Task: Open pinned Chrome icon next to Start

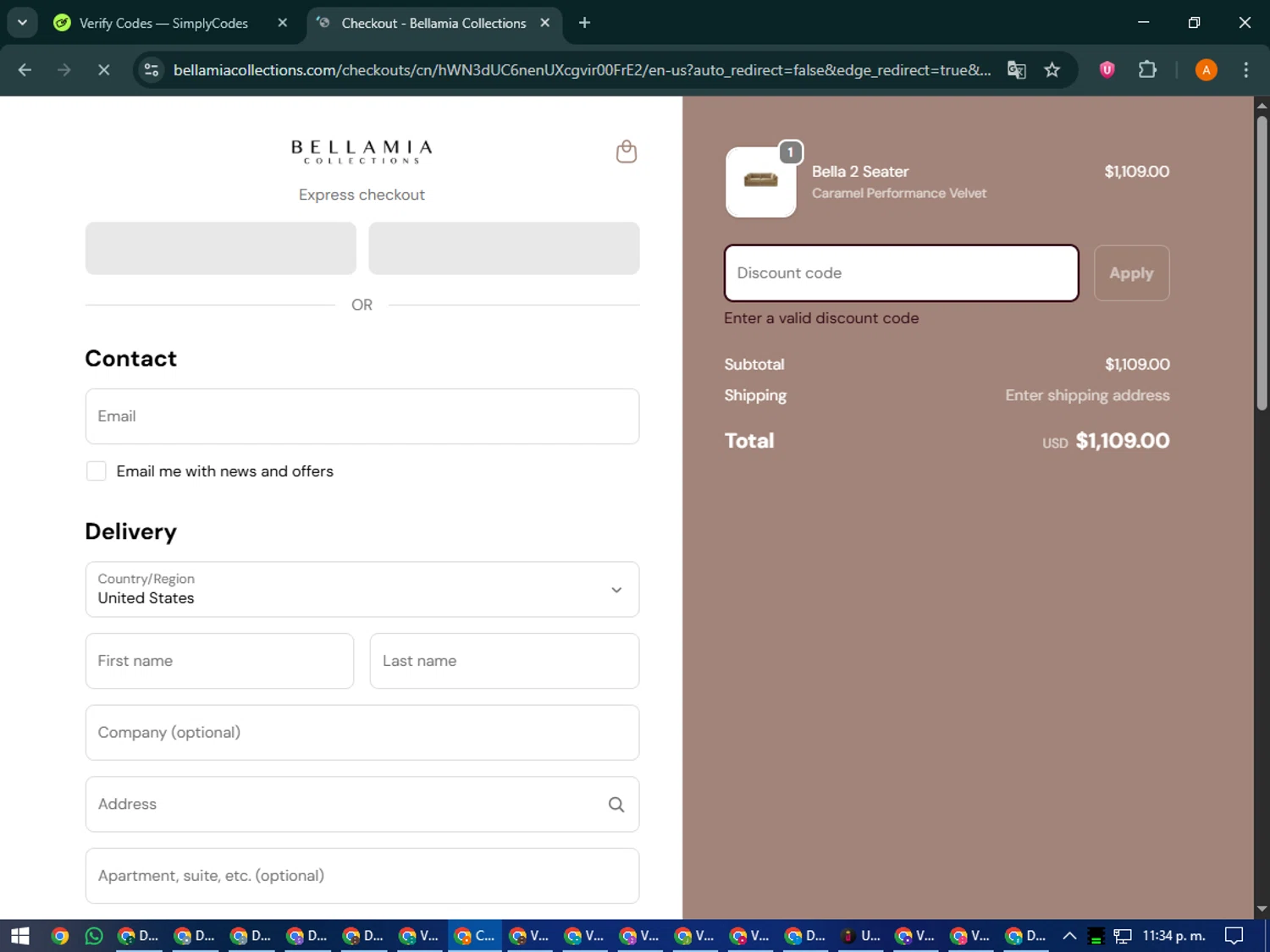Action: pyautogui.click(x=59, y=936)
